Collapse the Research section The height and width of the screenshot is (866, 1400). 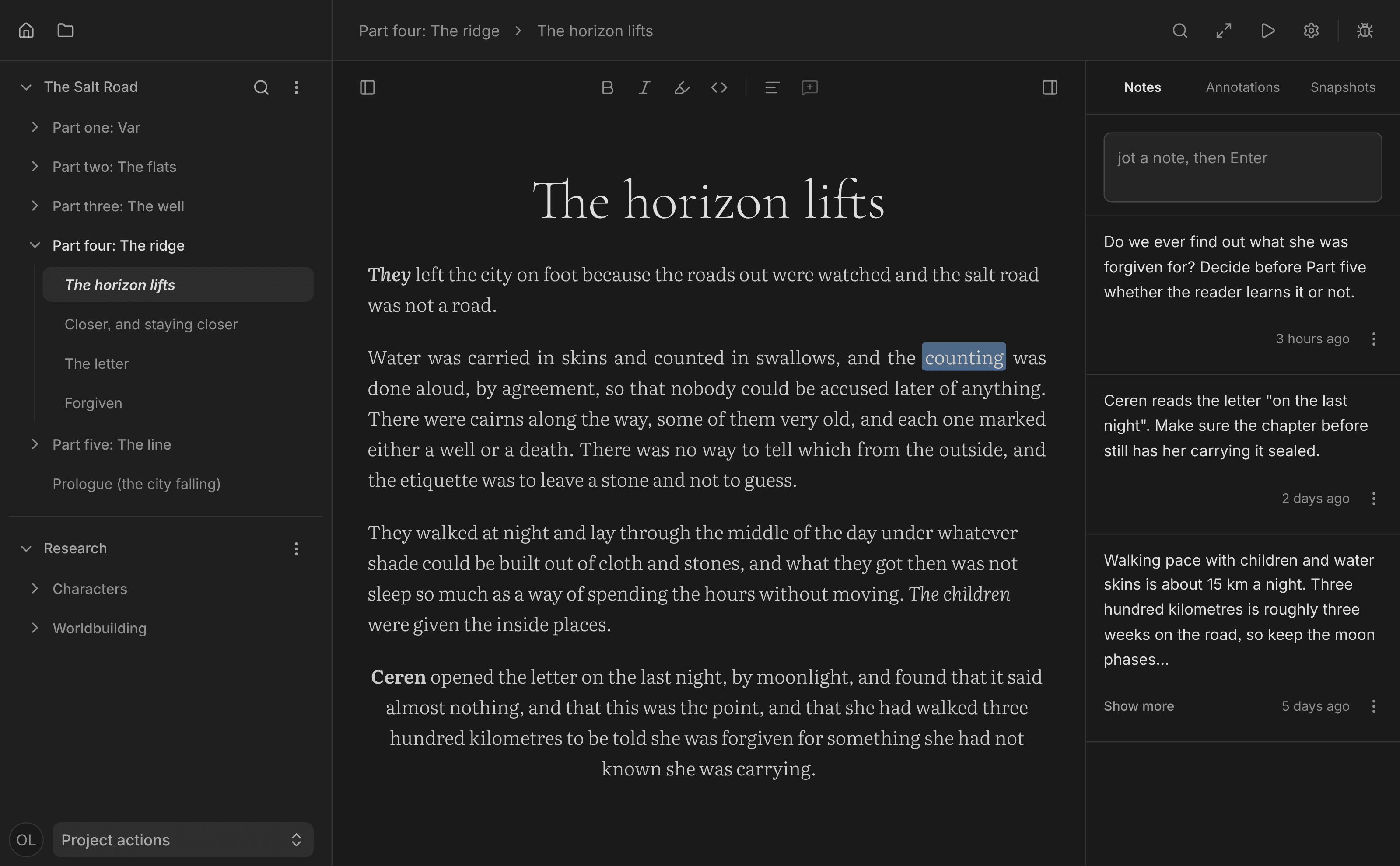pos(26,549)
